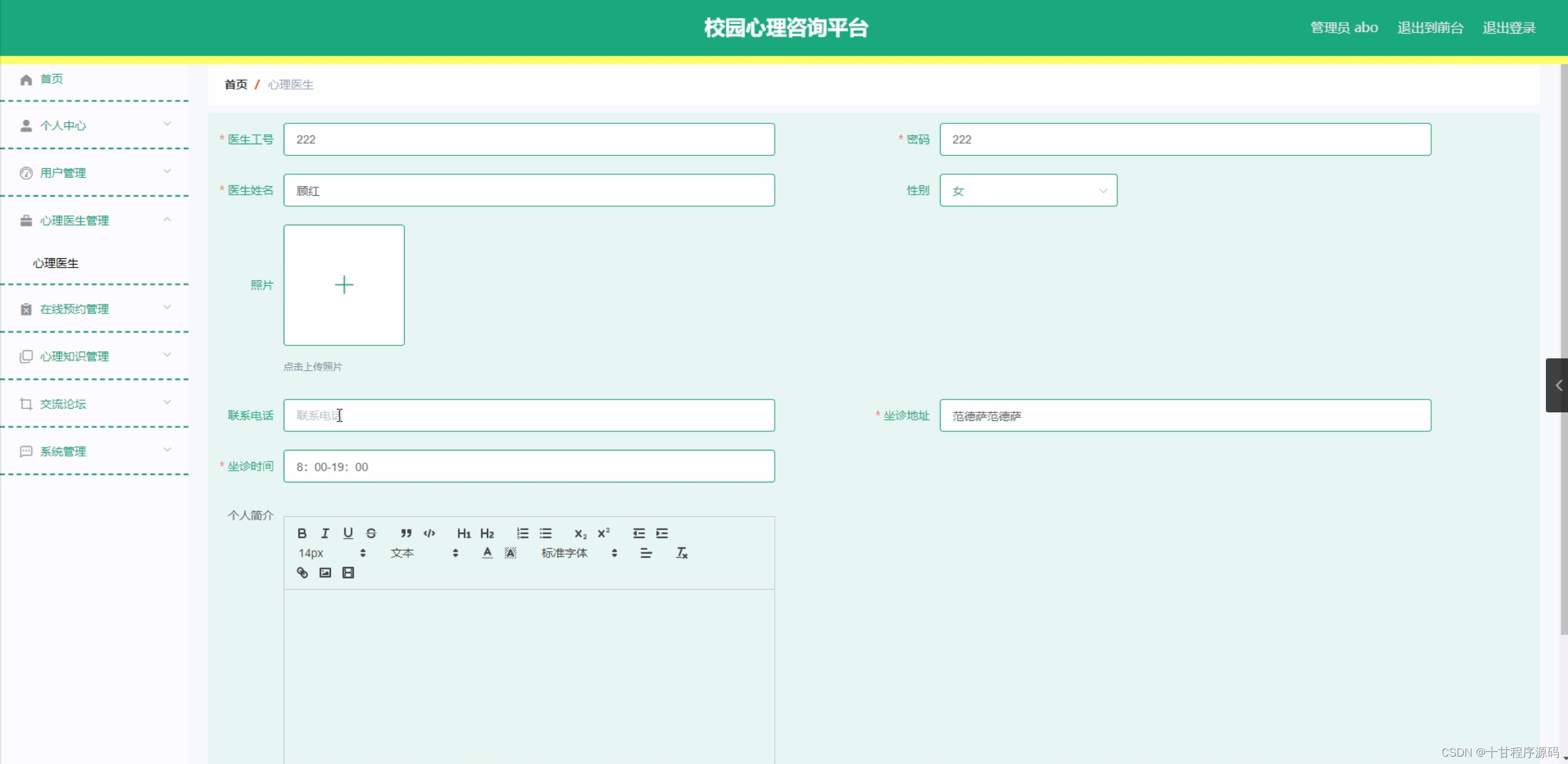
Task: Click the 联系电话 input field
Action: [528, 415]
